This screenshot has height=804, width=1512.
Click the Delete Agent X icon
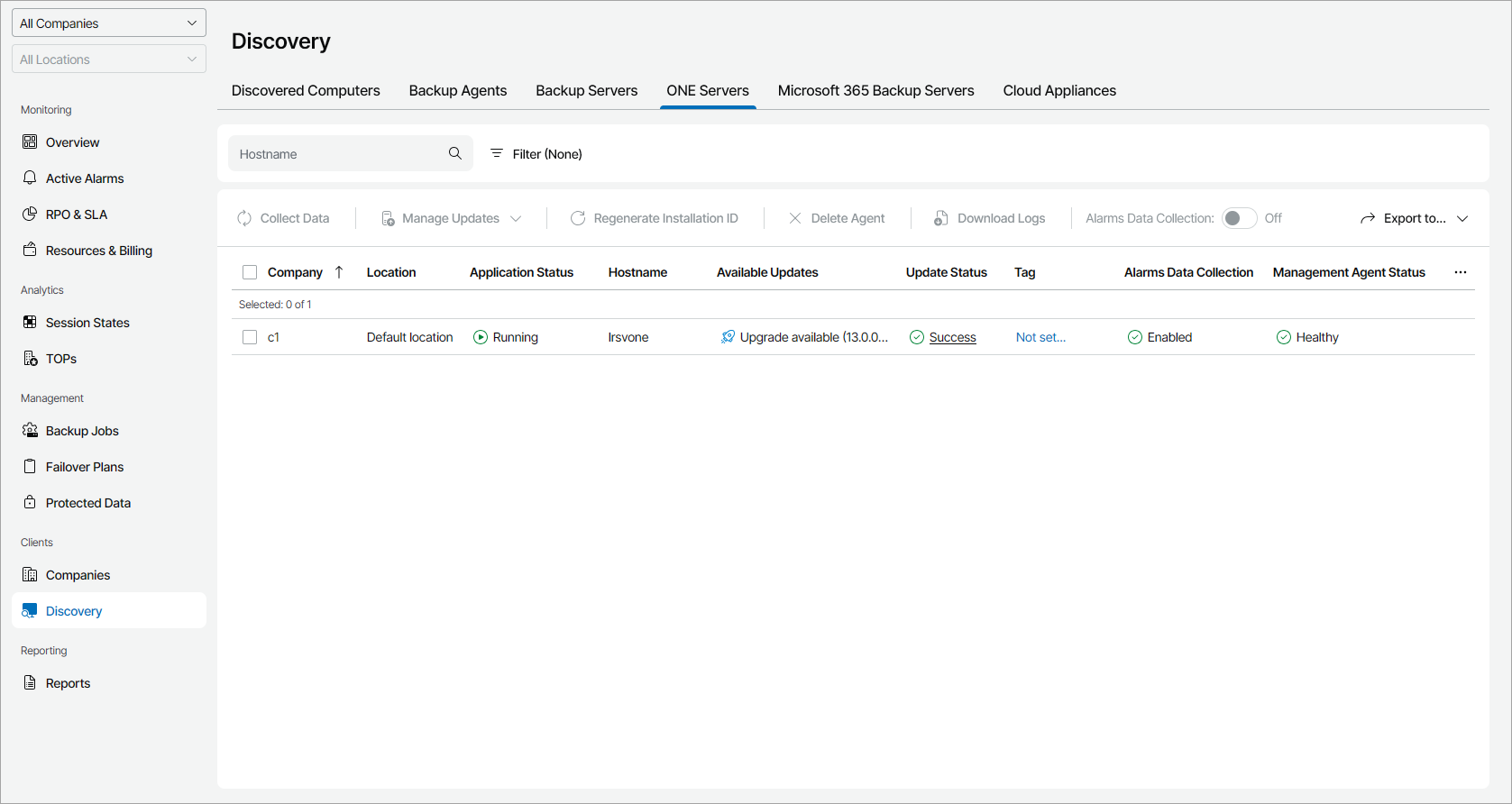pos(795,218)
